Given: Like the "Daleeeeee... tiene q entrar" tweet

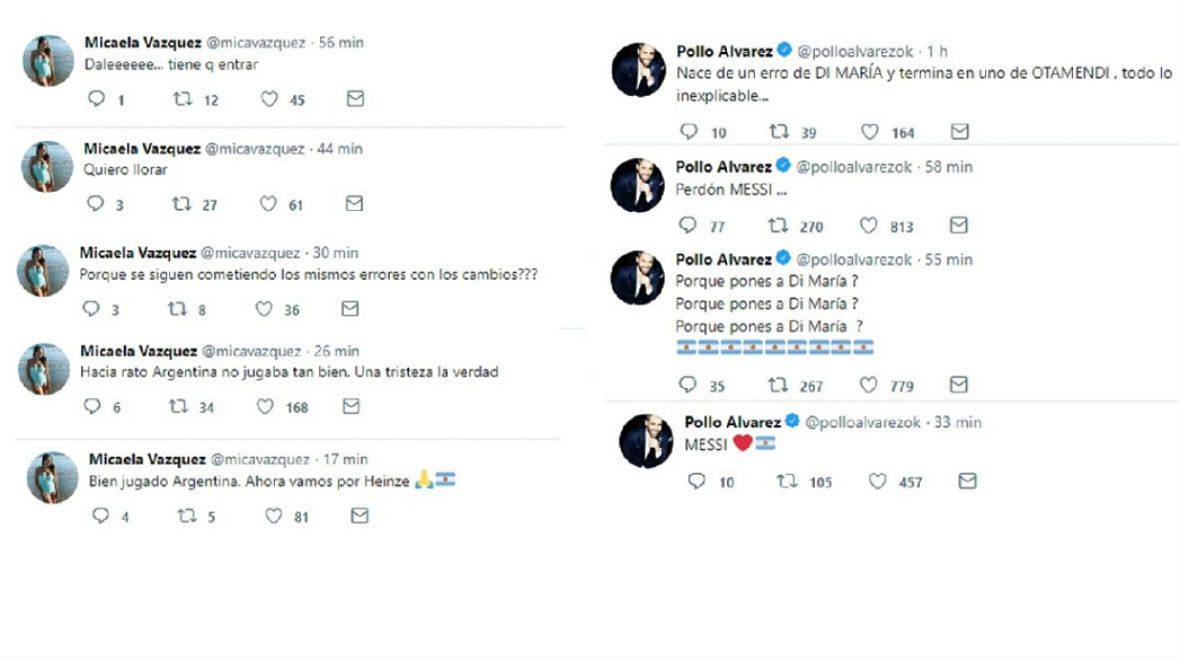Looking at the screenshot, I should (x=269, y=99).
